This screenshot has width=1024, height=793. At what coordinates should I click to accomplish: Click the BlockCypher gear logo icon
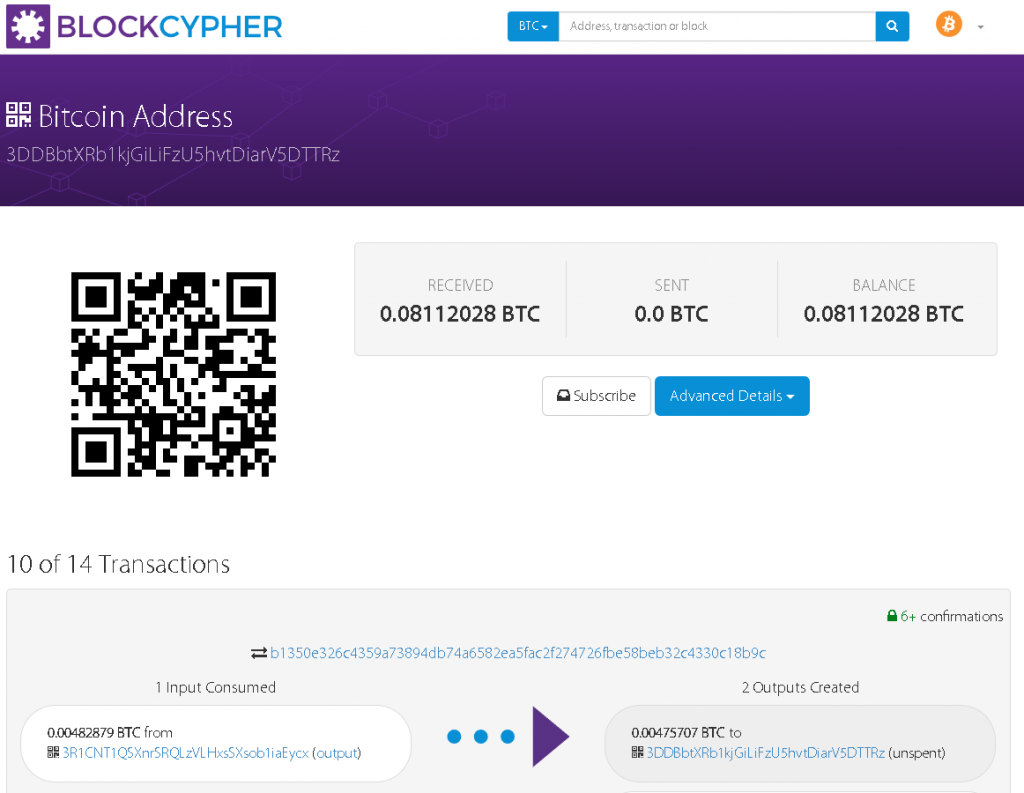point(28,26)
